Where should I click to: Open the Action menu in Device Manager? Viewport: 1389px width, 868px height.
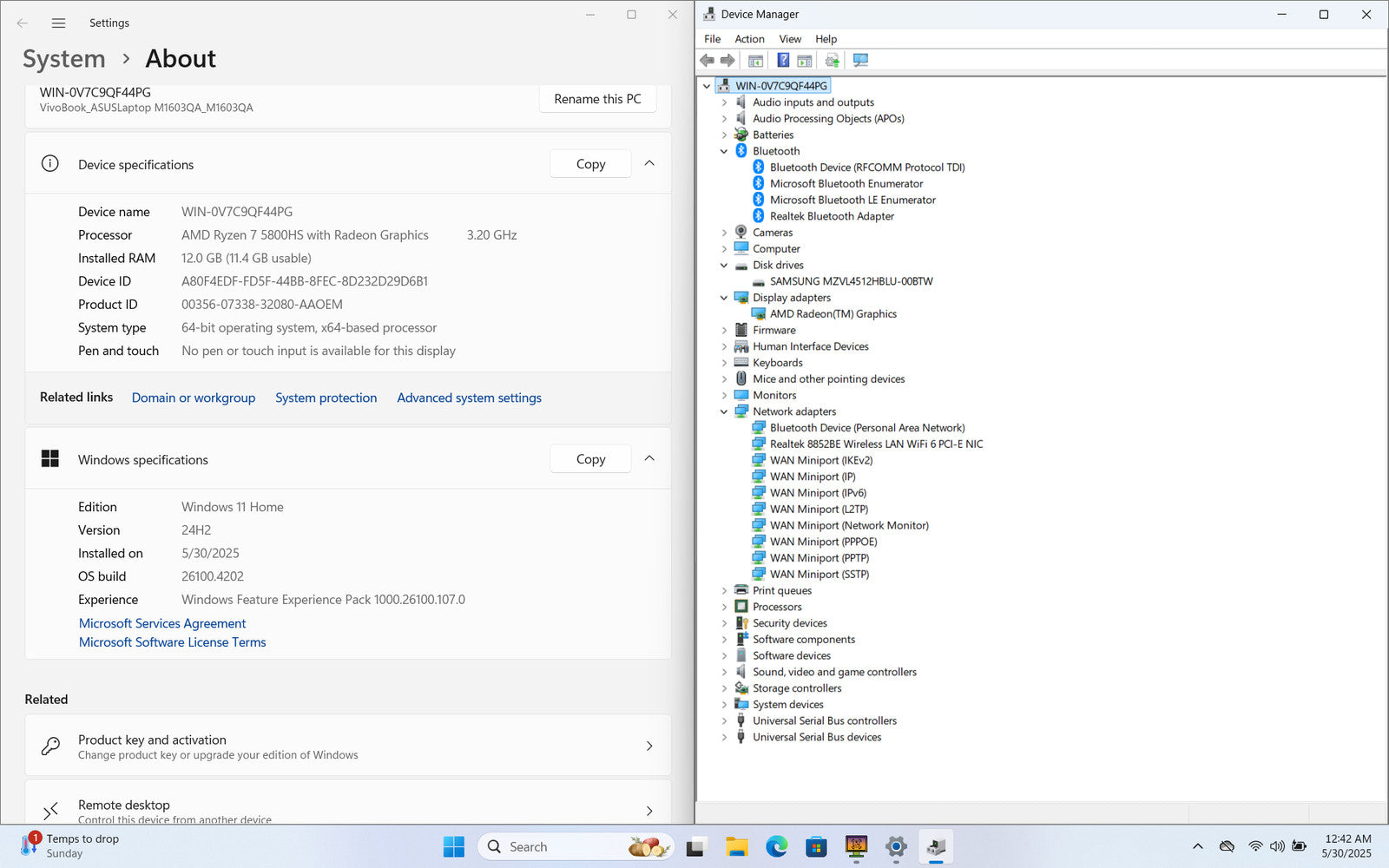click(749, 39)
